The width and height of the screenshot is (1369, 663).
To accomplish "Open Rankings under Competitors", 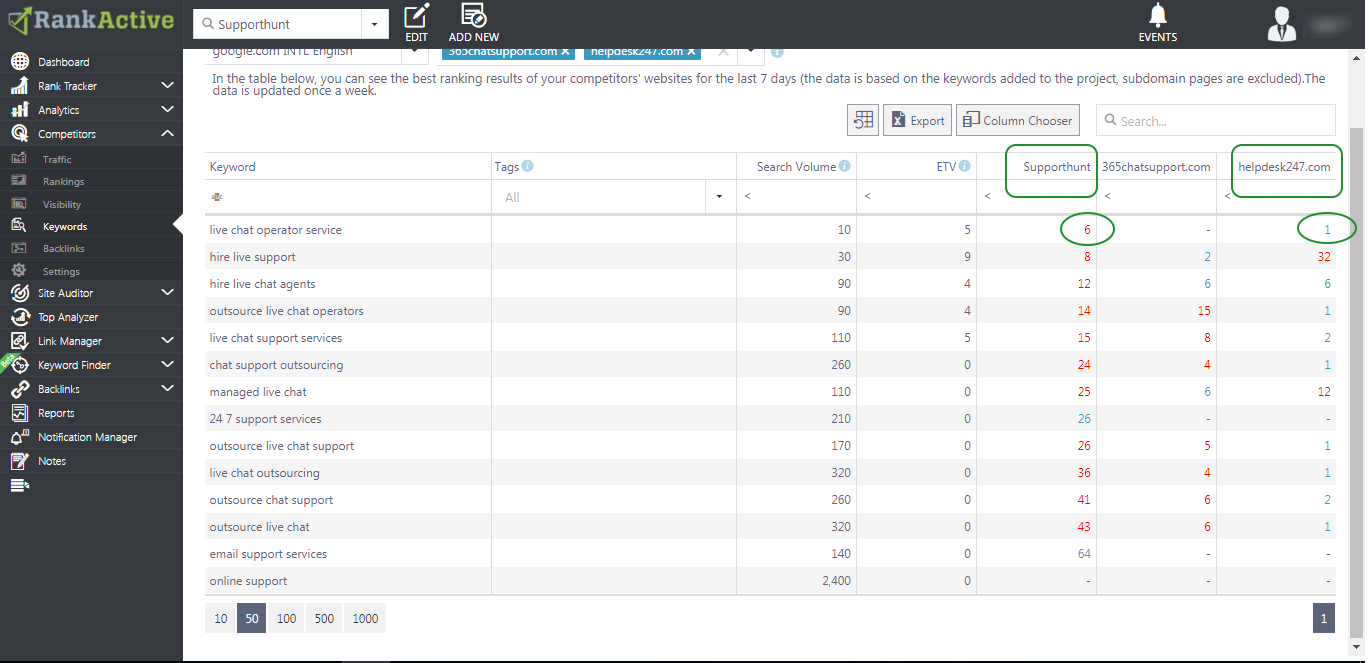I will tap(63, 182).
